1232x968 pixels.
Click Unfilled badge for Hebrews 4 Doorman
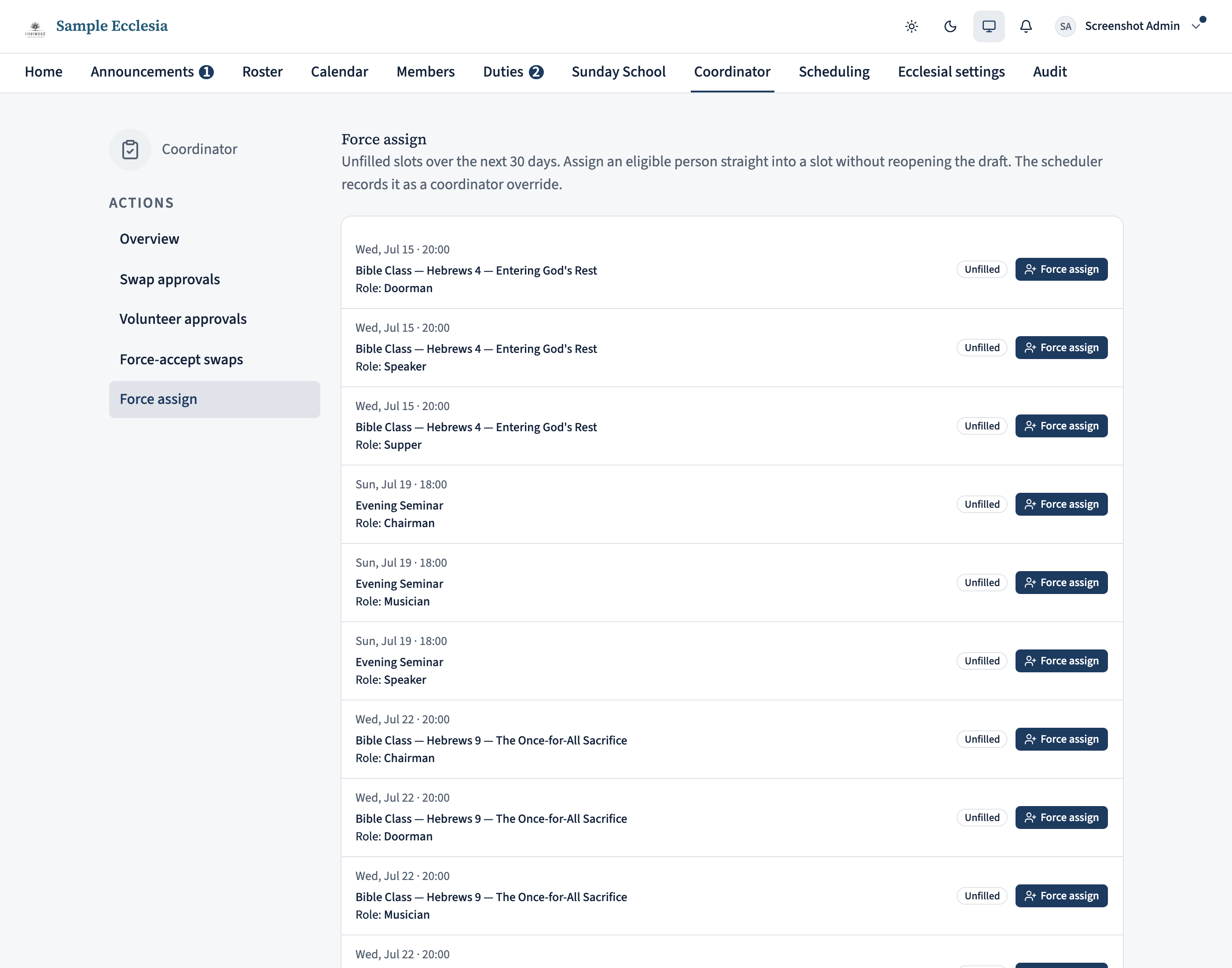point(982,269)
